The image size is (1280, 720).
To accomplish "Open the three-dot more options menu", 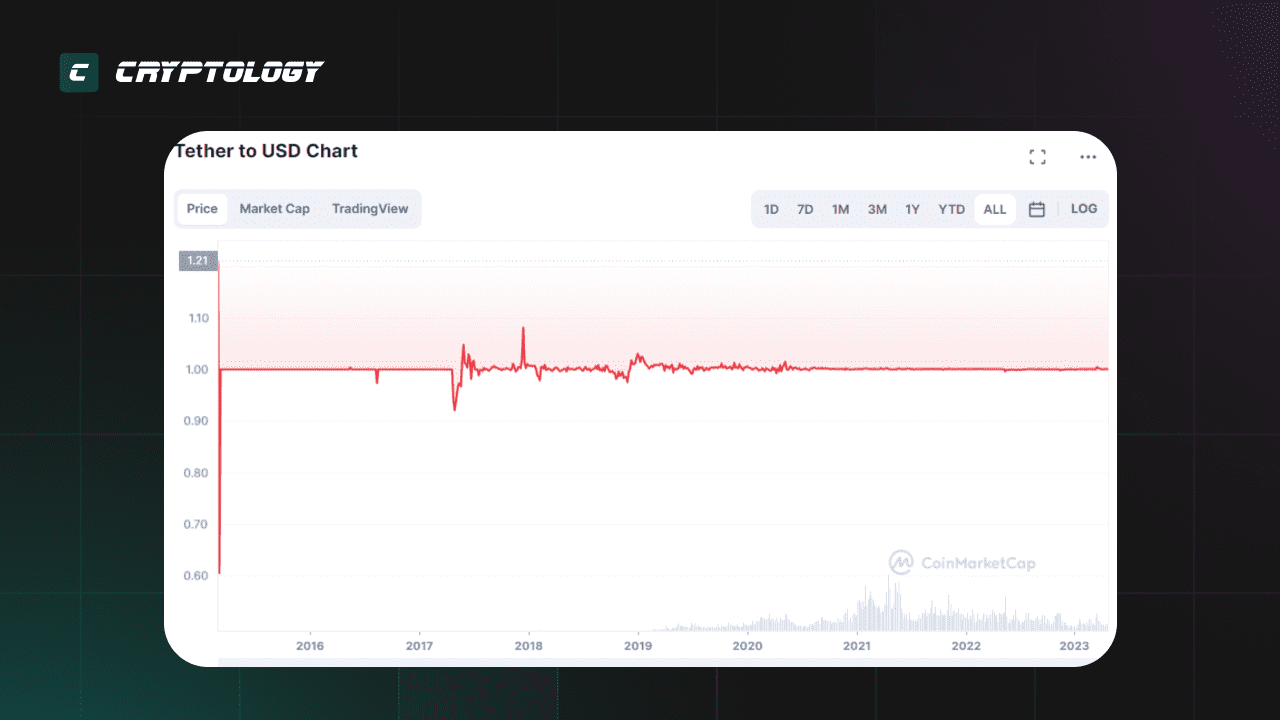I will click(x=1088, y=157).
